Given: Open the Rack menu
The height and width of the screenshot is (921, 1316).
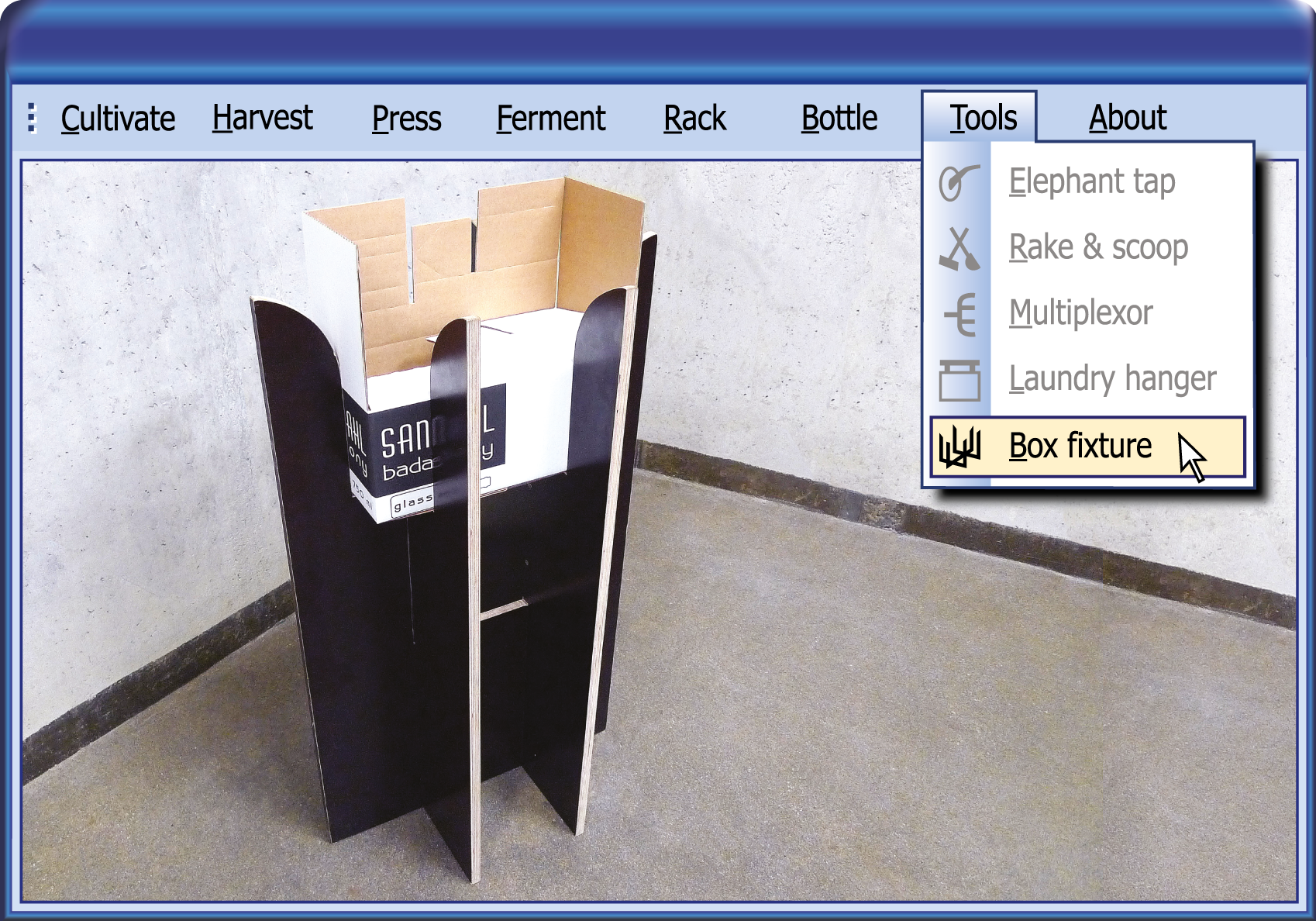Looking at the screenshot, I should [x=695, y=119].
